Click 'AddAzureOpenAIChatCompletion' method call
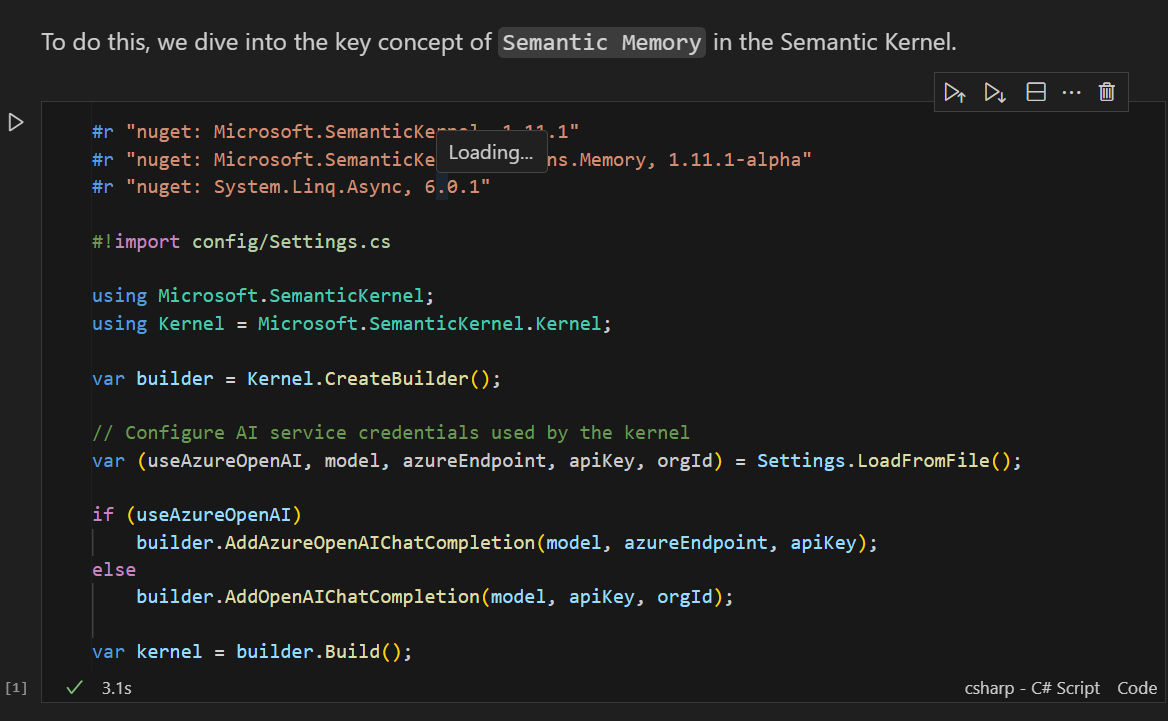 click(380, 543)
